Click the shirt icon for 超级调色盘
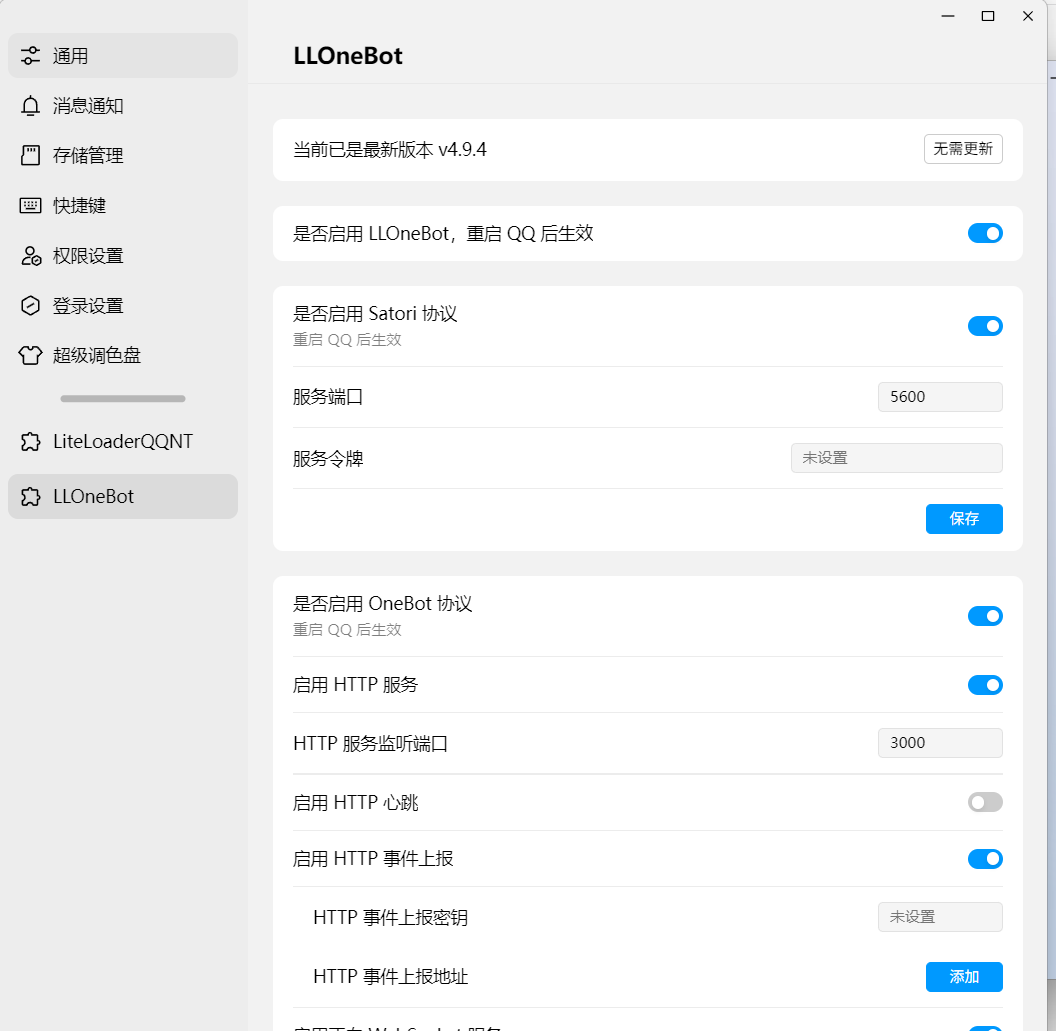The image size is (1056, 1031). [x=30, y=355]
